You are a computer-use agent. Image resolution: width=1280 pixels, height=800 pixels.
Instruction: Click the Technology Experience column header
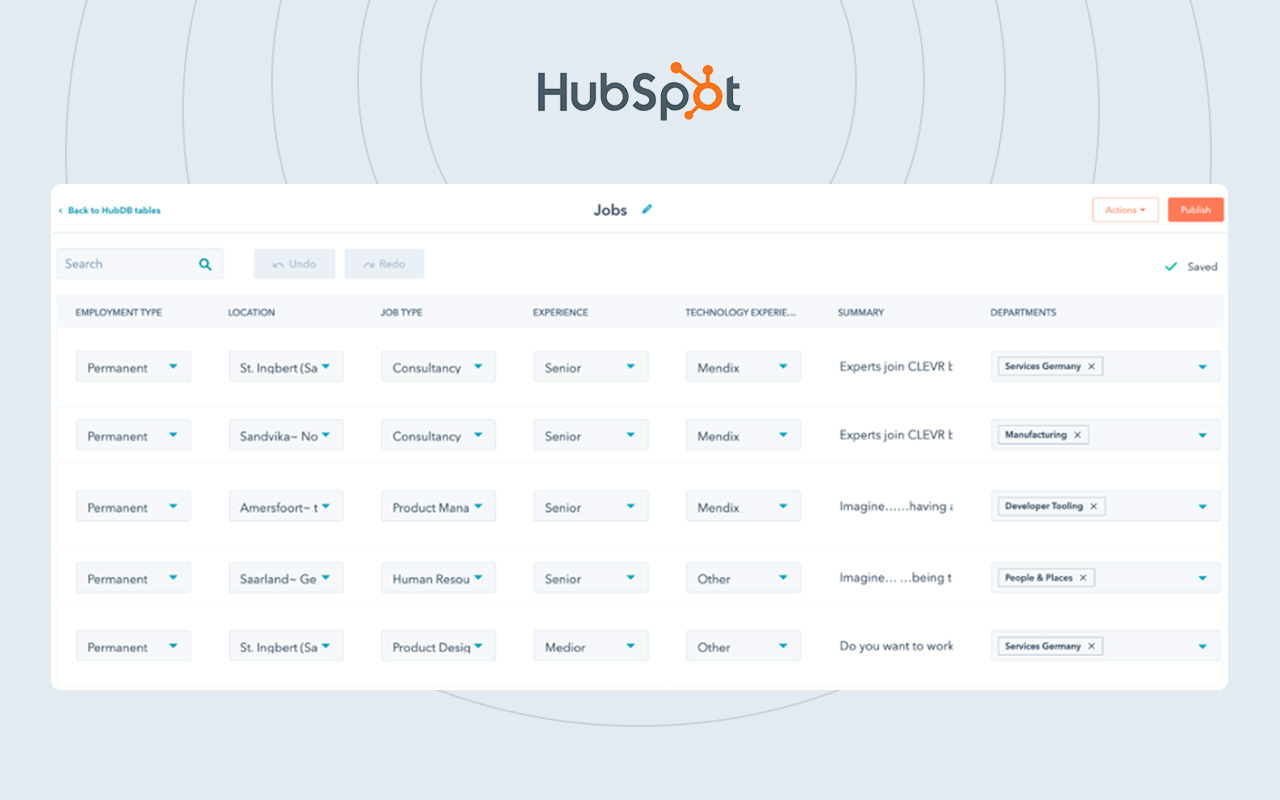pos(741,312)
